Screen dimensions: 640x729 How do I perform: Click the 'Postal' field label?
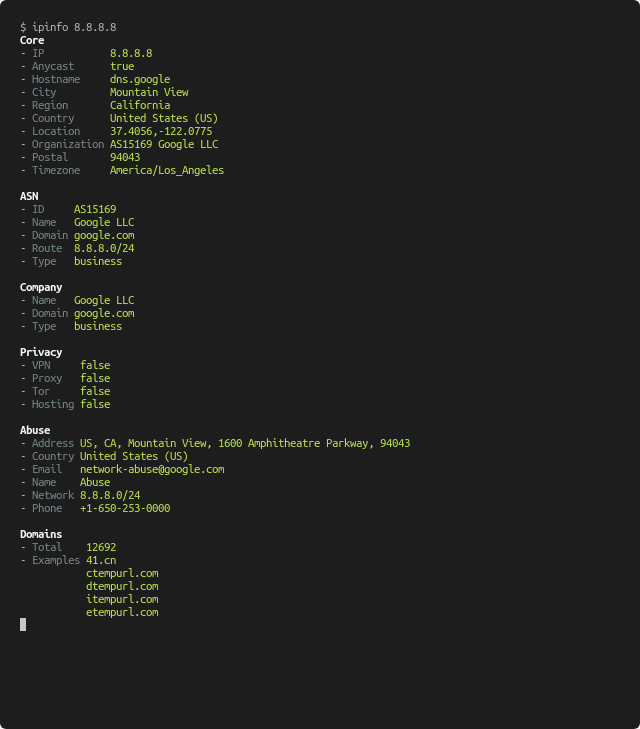click(x=50, y=158)
